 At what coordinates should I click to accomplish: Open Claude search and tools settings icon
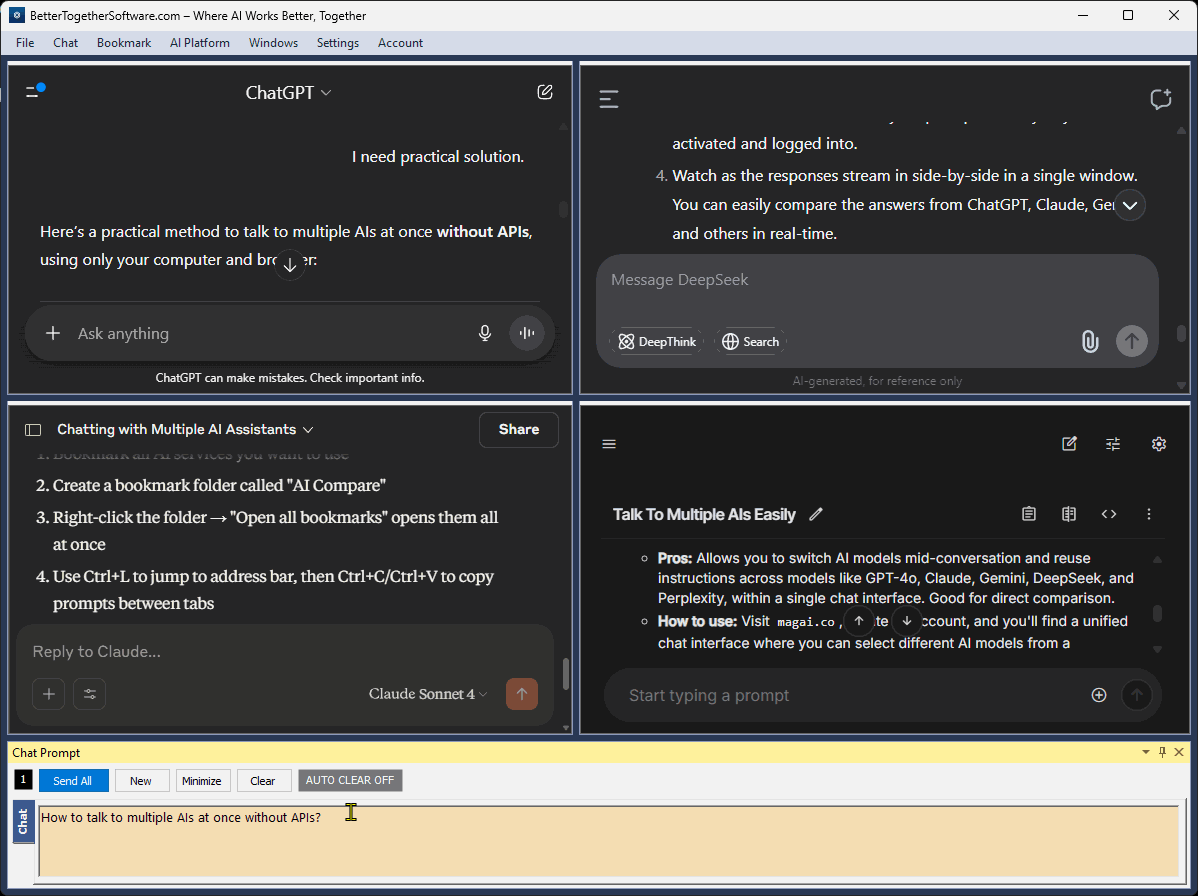pyautogui.click(x=89, y=694)
